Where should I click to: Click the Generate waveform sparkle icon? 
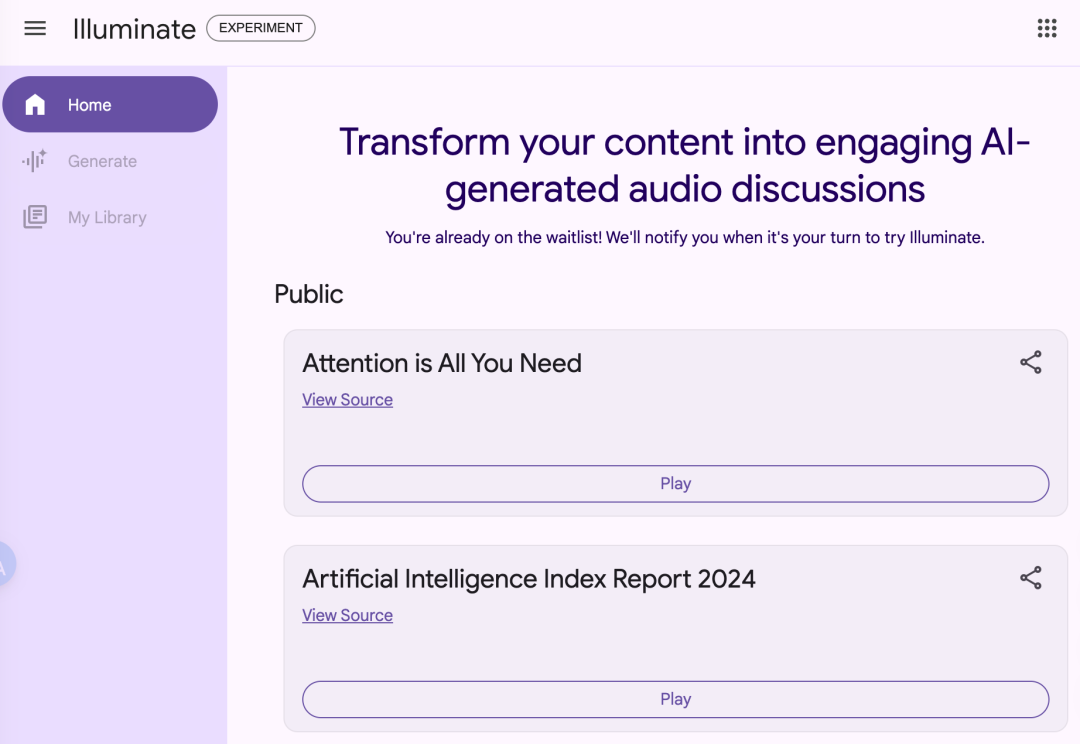click(x=34, y=161)
